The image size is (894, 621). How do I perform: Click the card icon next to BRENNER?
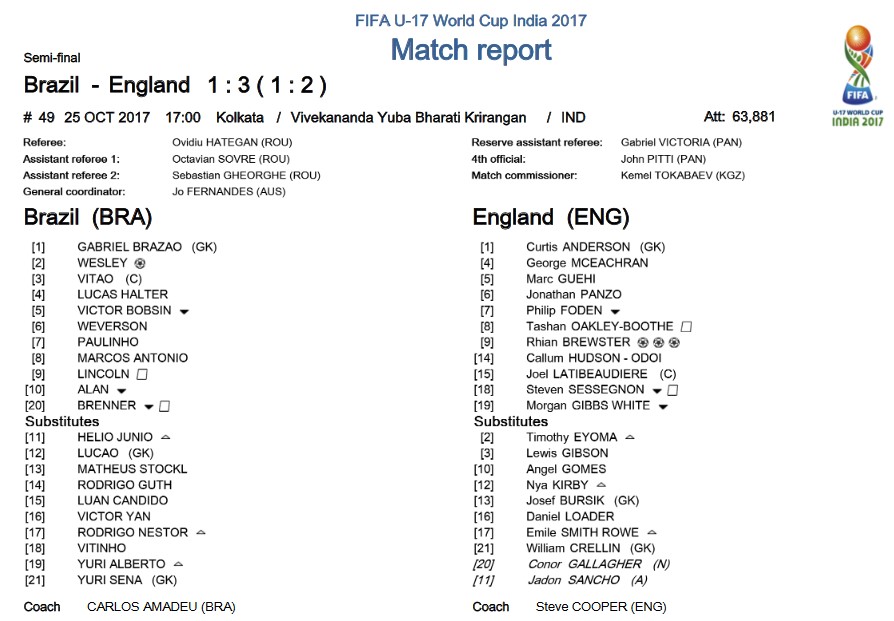164,406
